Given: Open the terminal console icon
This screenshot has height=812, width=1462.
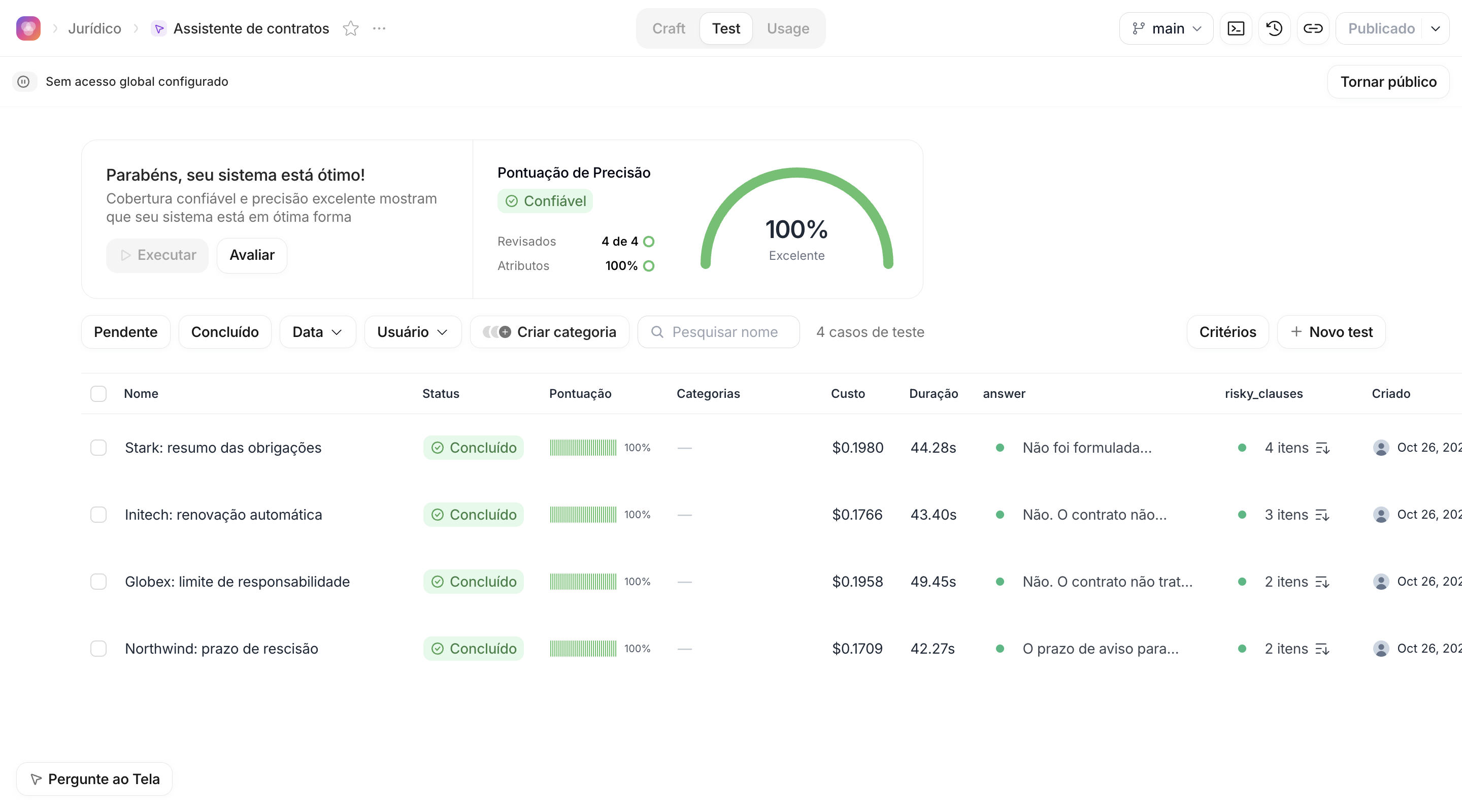Looking at the screenshot, I should click(x=1236, y=28).
